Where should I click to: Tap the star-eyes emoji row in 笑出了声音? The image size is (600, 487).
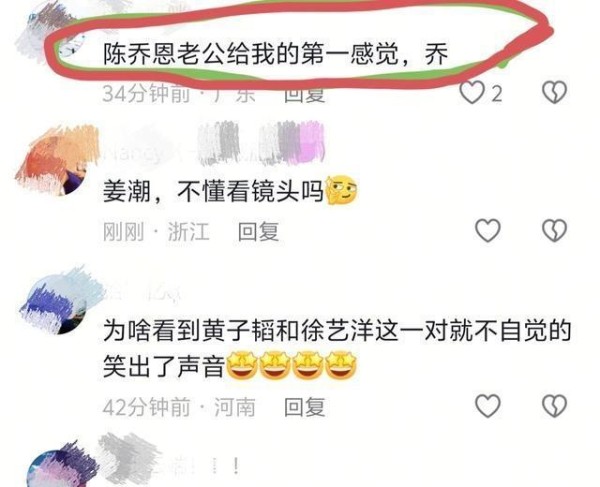click(x=292, y=366)
